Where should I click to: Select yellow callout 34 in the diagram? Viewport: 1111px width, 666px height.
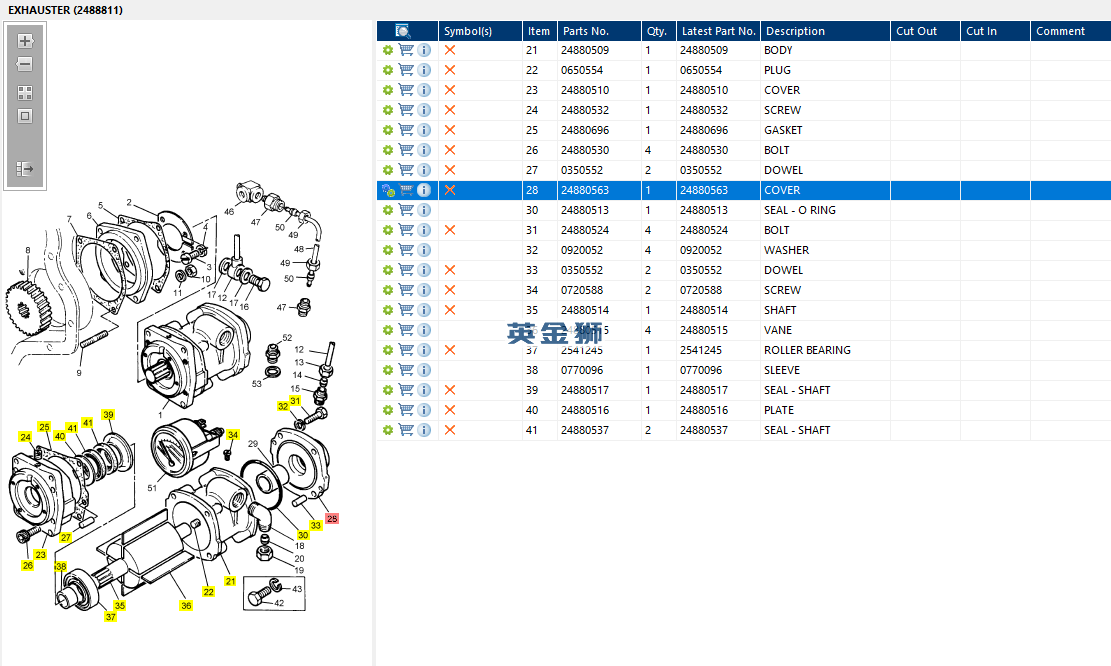[232, 434]
